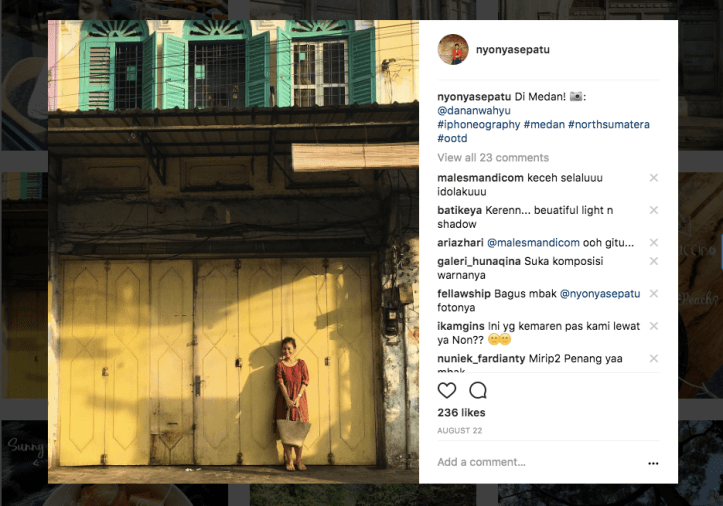The width and height of the screenshot is (723, 506).
Task: Open the @malesmandicom mention in ariazhari's comment
Action: pyautogui.click(x=533, y=243)
